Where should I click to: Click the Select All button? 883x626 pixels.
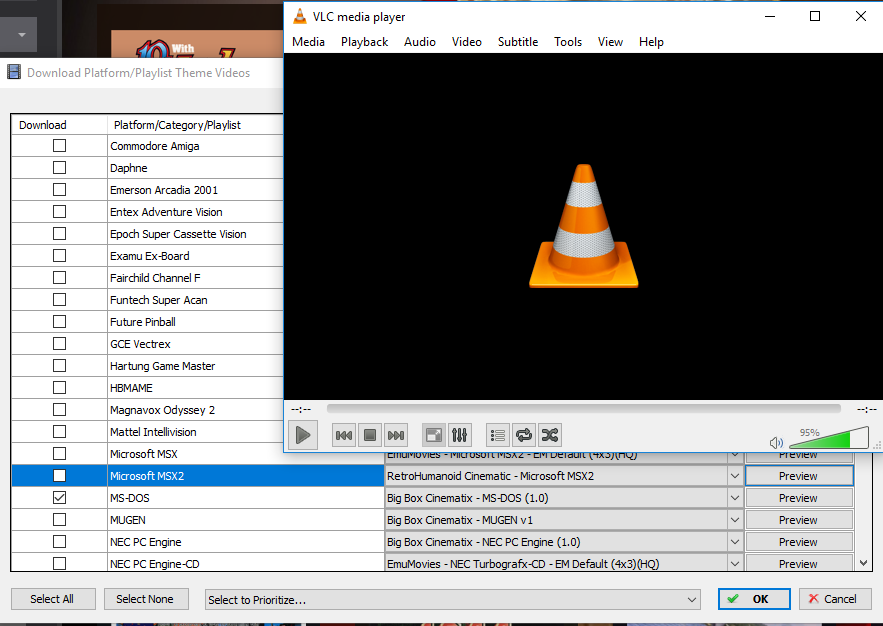53,599
